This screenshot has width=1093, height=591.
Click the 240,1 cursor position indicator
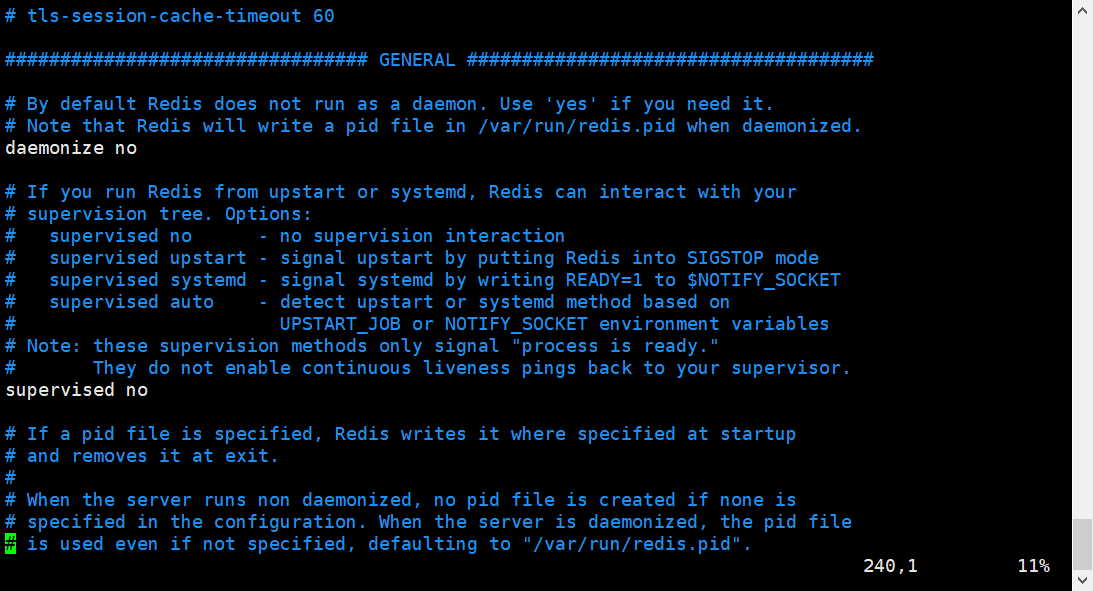click(890, 566)
